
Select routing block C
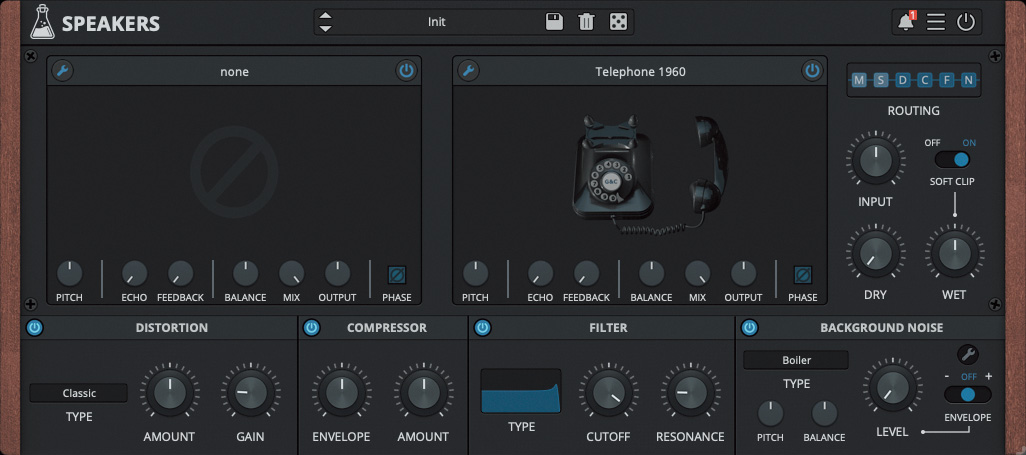(x=925, y=81)
